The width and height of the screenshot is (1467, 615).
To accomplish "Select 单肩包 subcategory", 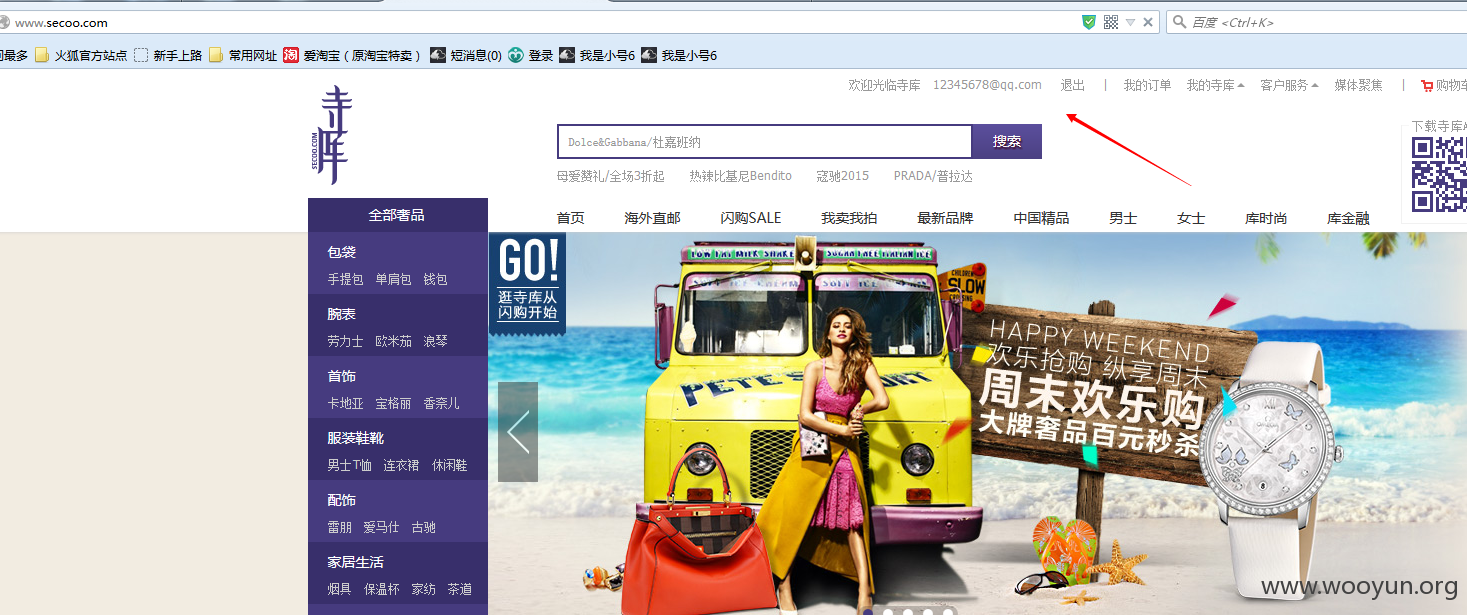I will click(x=393, y=279).
